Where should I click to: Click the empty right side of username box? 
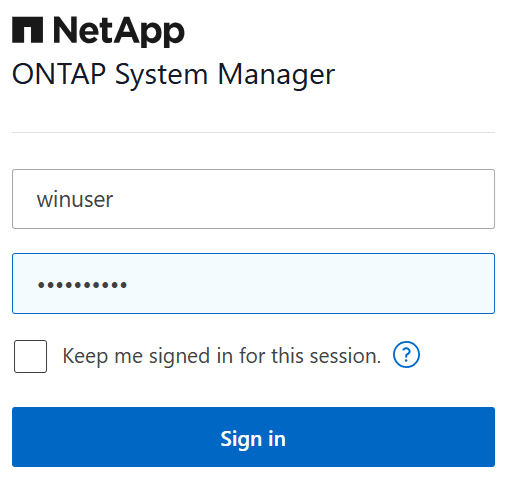367,199
